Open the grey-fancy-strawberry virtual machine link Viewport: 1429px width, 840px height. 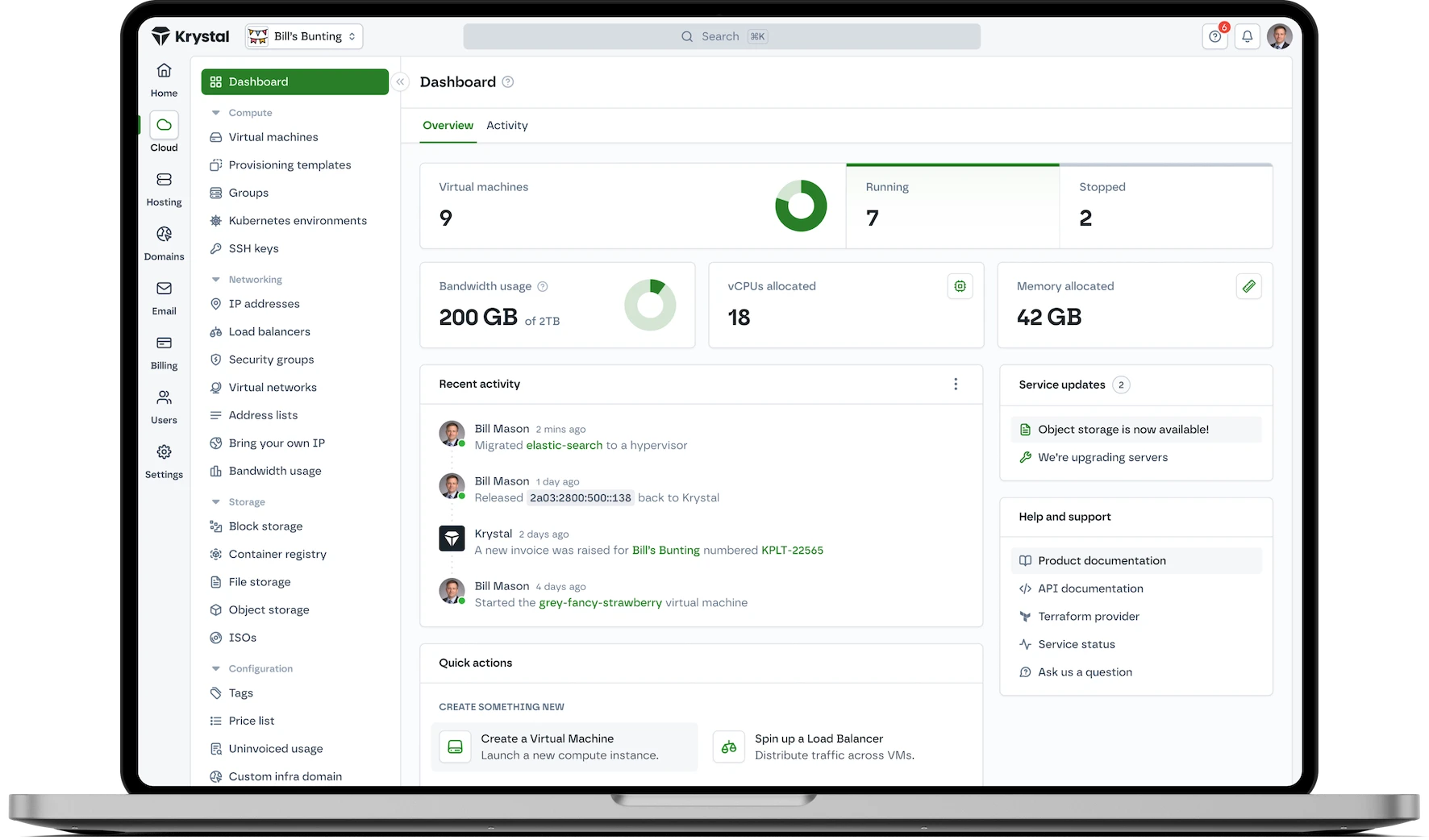pyautogui.click(x=600, y=603)
